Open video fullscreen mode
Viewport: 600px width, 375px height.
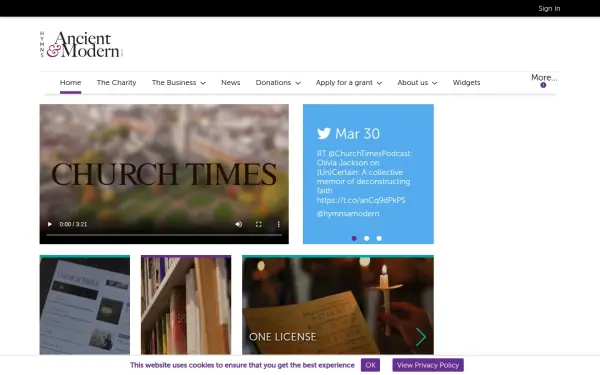(259, 224)
